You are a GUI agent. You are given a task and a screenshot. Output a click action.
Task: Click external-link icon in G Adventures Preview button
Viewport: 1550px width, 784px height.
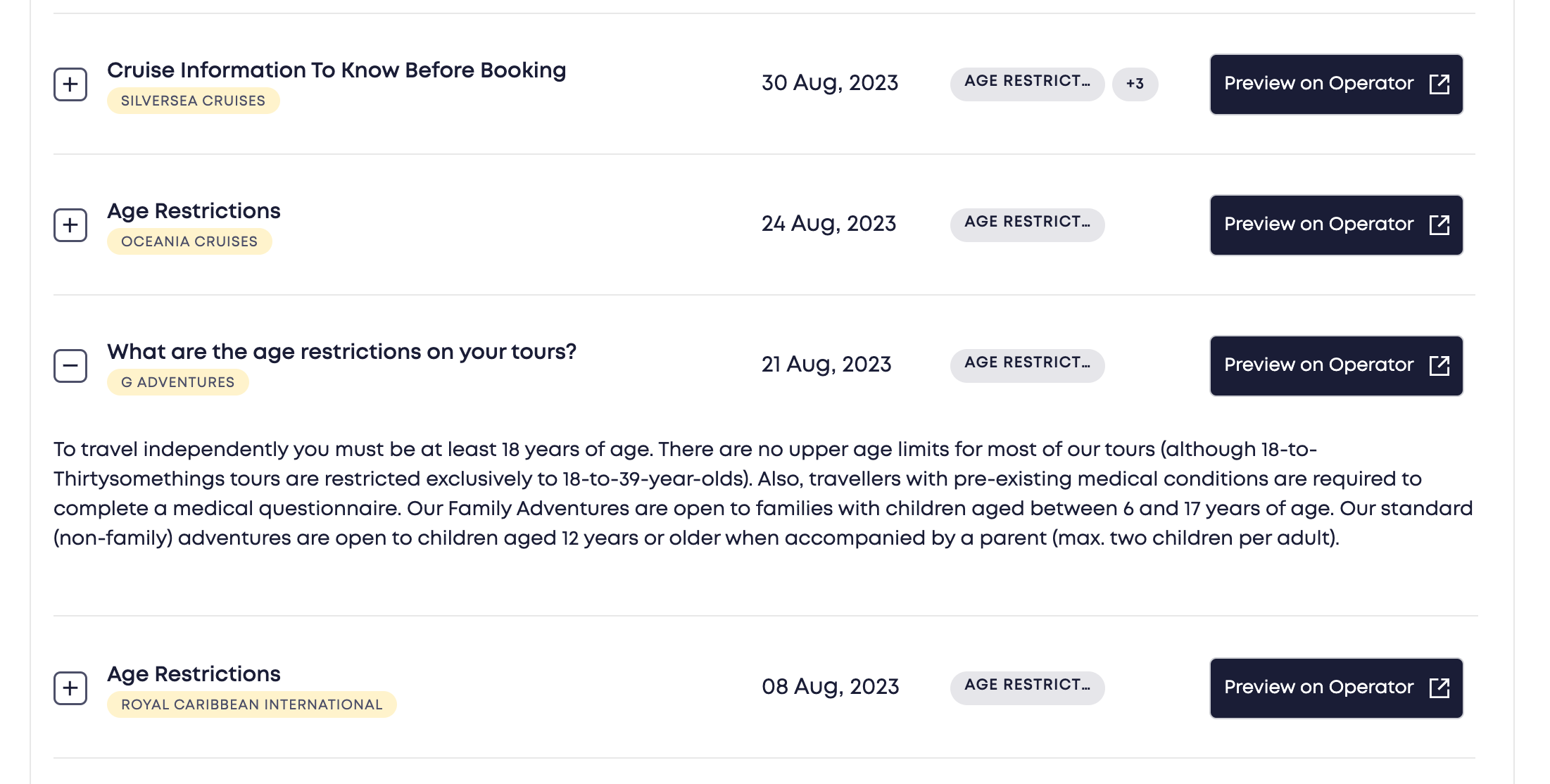[1439, 365]
